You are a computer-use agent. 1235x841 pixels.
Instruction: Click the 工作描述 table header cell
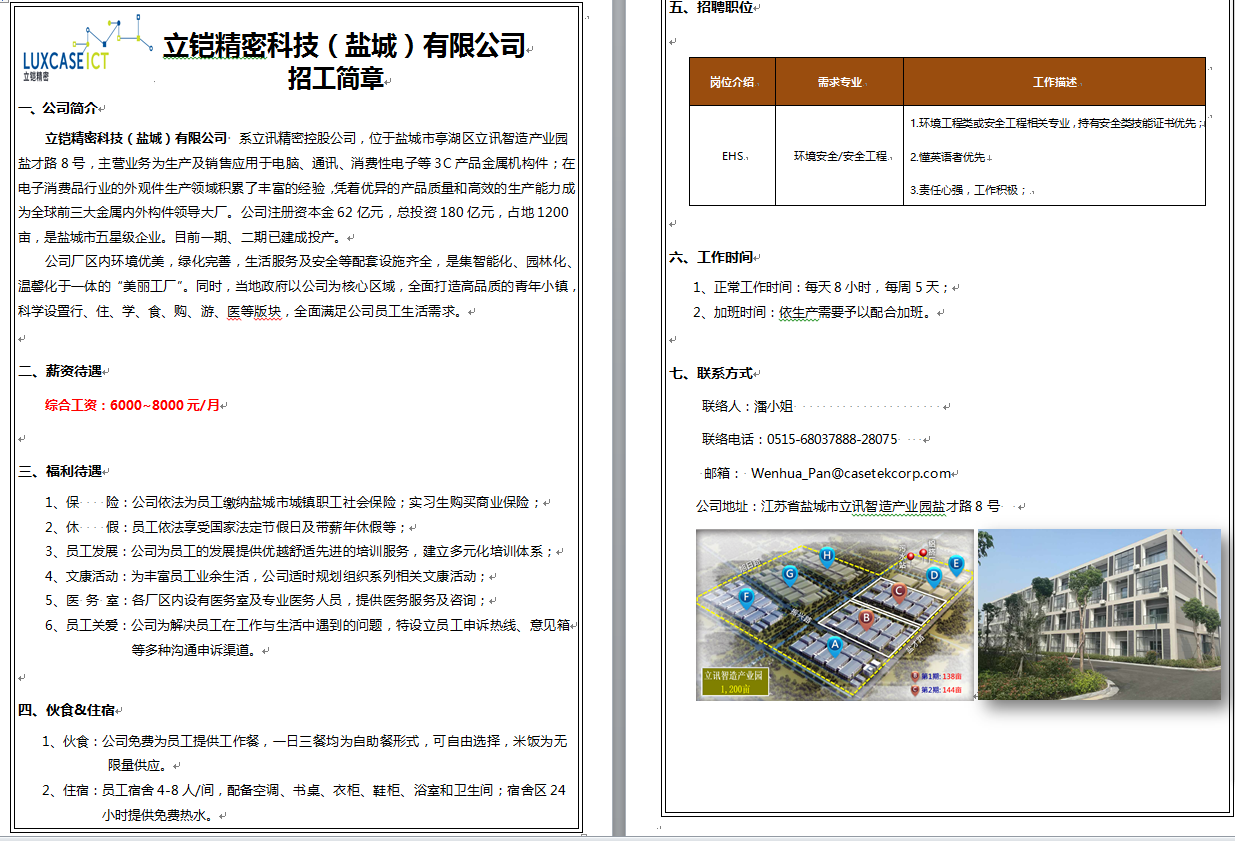1054,82
